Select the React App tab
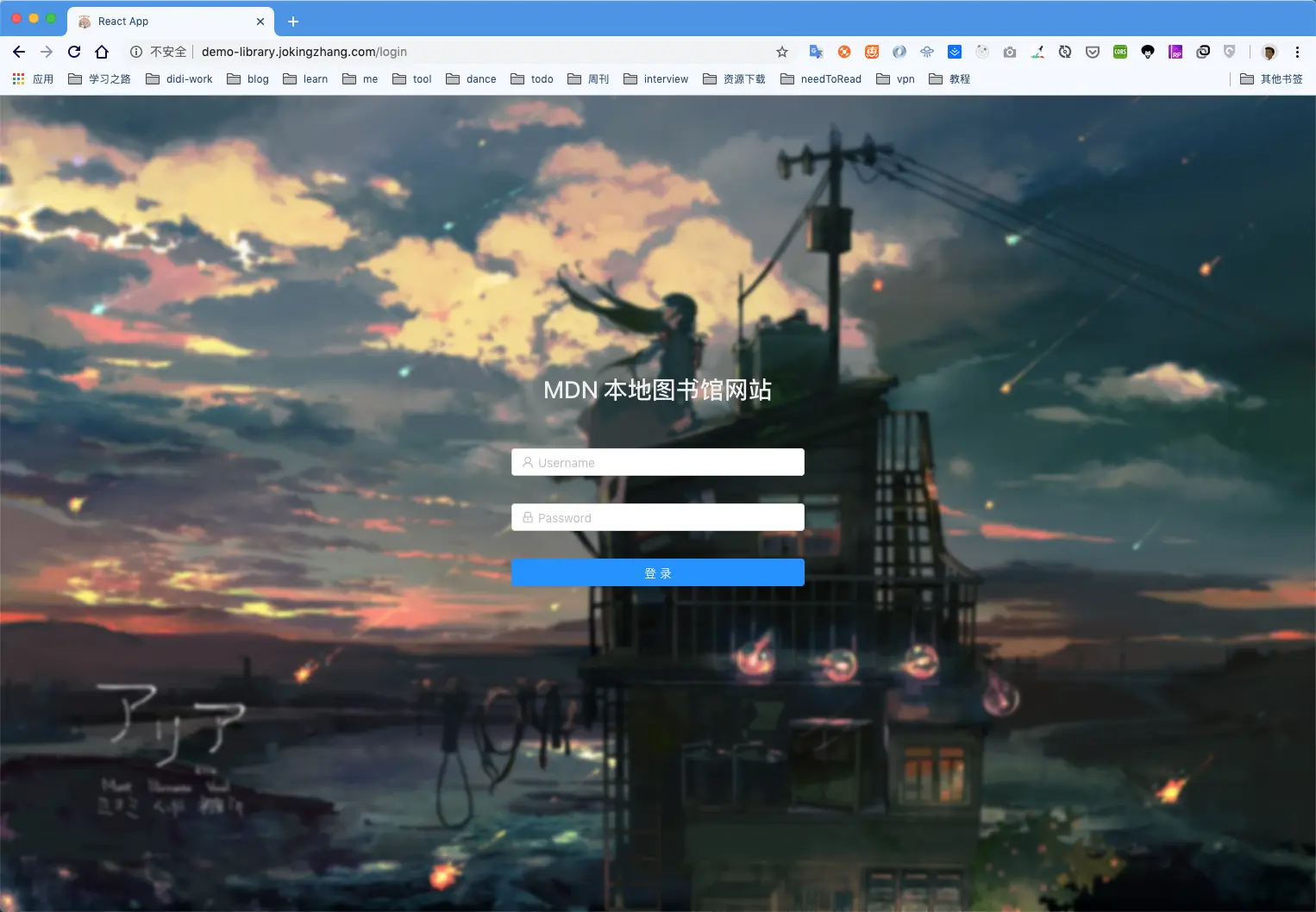Screen dimensions: 1316x912 (x=171, y=22)
